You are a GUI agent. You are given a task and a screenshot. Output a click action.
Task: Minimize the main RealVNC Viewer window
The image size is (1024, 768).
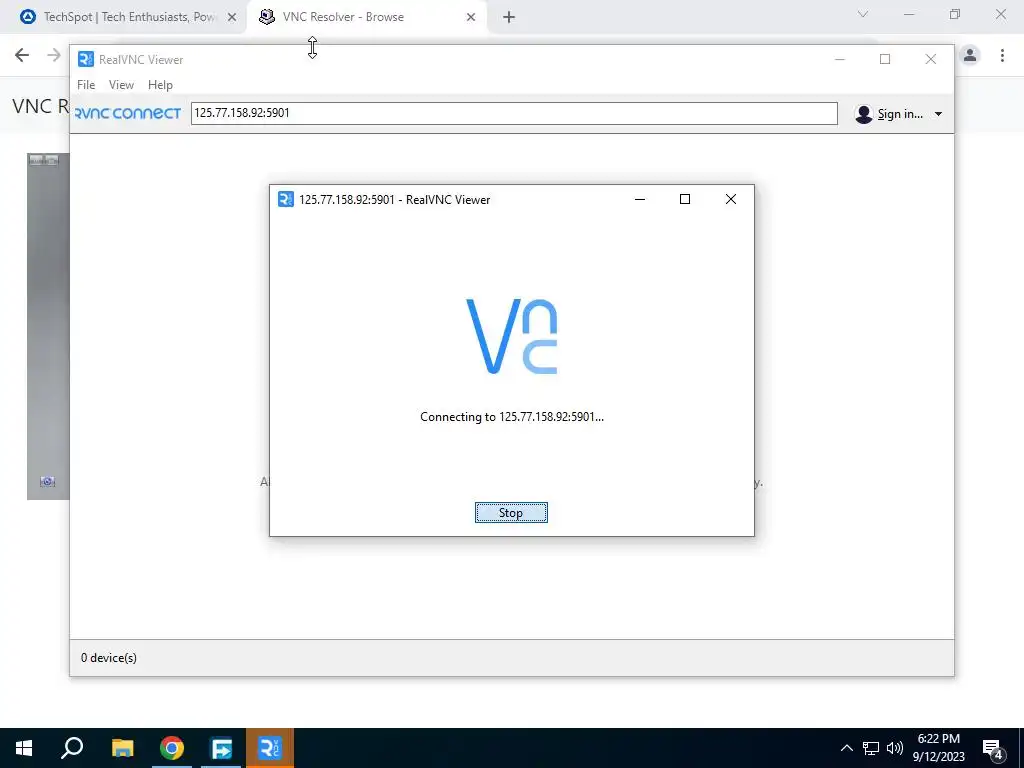tap(840, 59)
